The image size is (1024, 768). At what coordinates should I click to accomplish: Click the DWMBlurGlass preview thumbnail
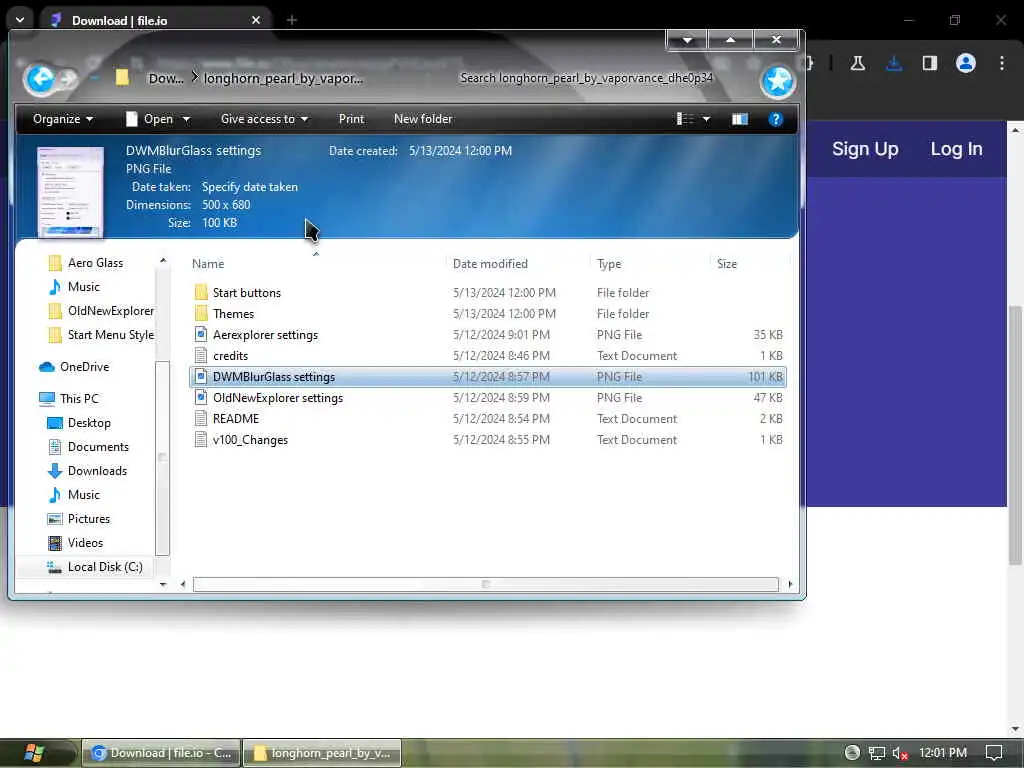coord(70,192)
